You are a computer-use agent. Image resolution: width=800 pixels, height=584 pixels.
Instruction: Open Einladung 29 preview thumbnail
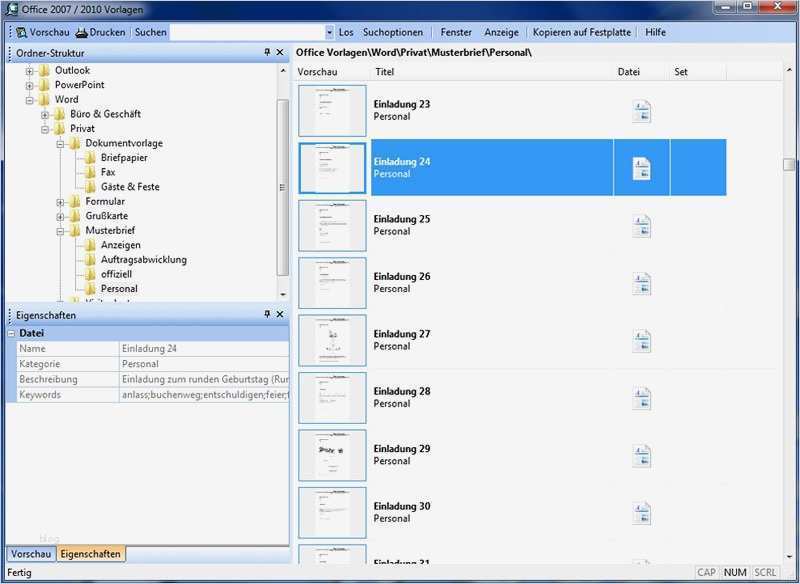click(x=332, y=455)
